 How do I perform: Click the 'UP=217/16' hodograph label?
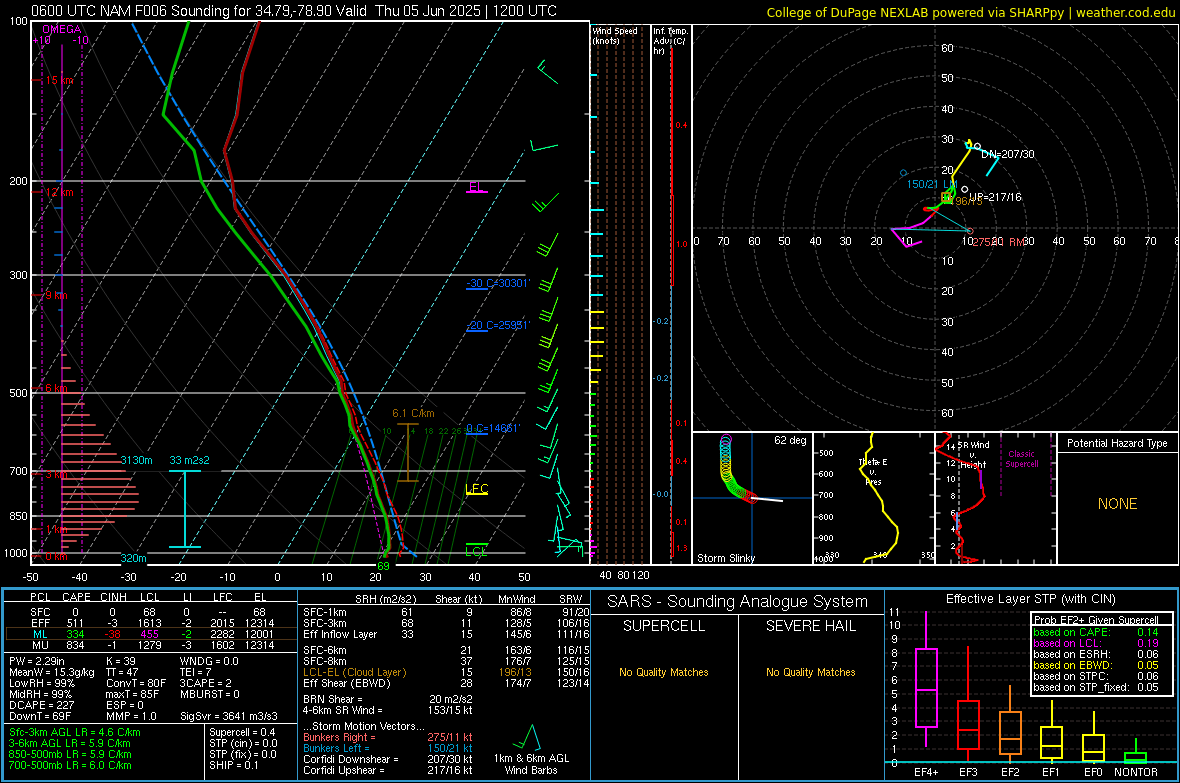coord(995,197)
